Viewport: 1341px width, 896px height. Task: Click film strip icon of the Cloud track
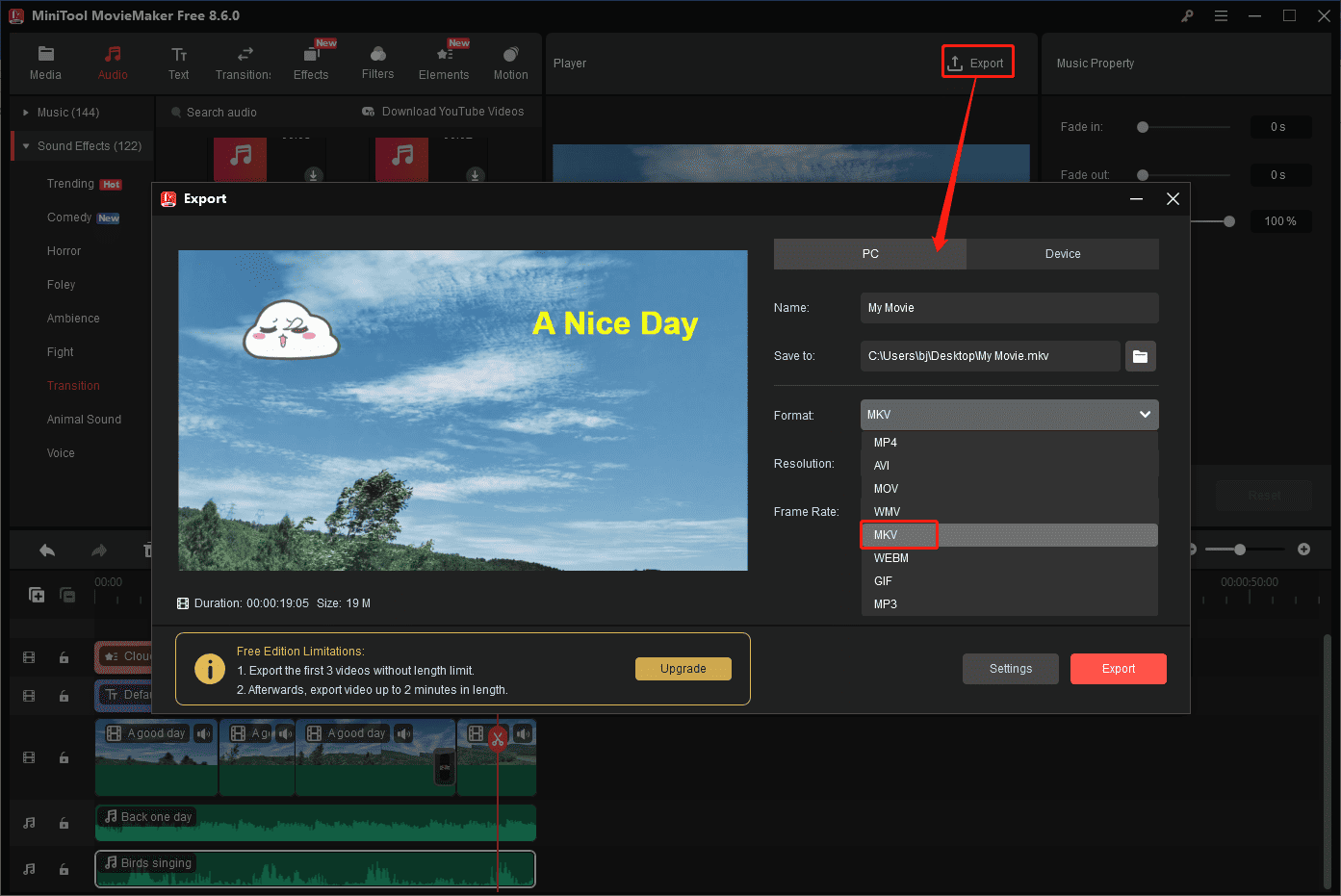point(29,657)
